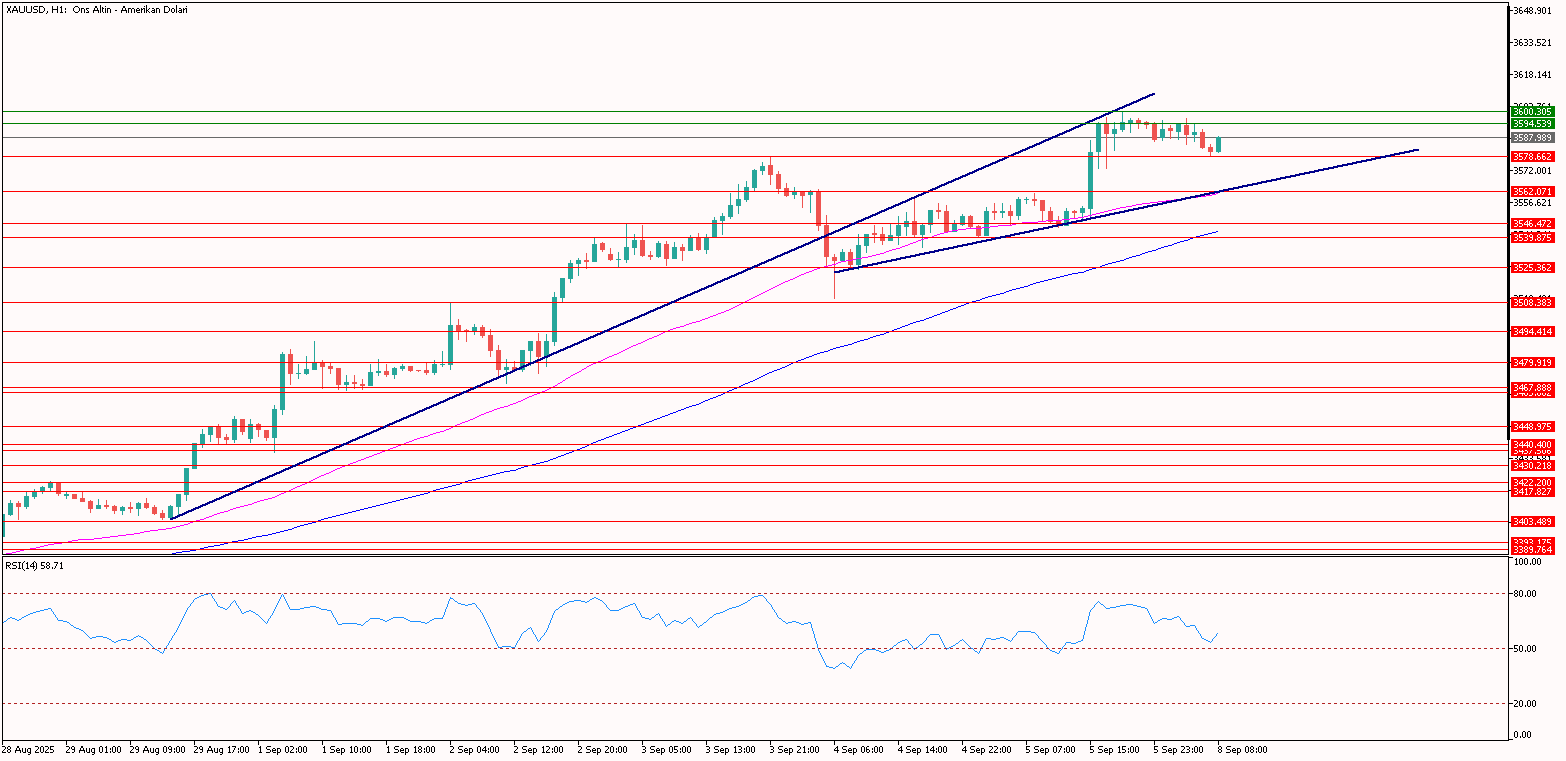Click the 3 Sep 21:00 time label
This screenshot has width=1566, height=761.
pos(796,749)
